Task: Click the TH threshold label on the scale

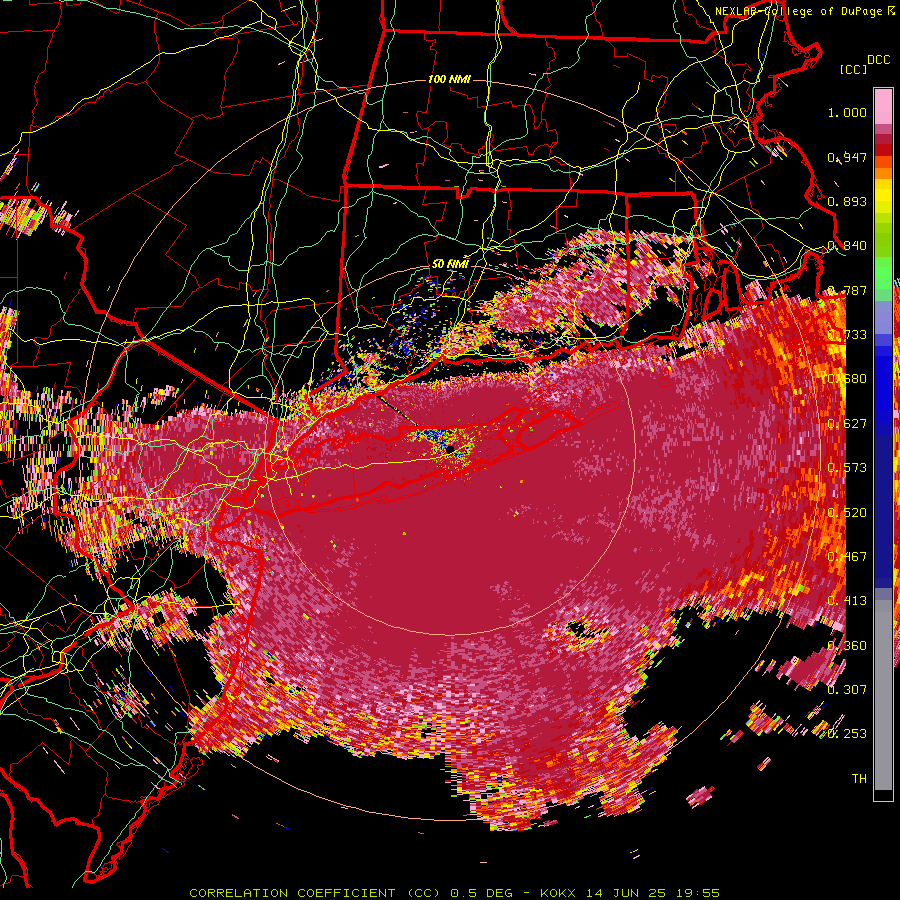Action: [859, 779]
